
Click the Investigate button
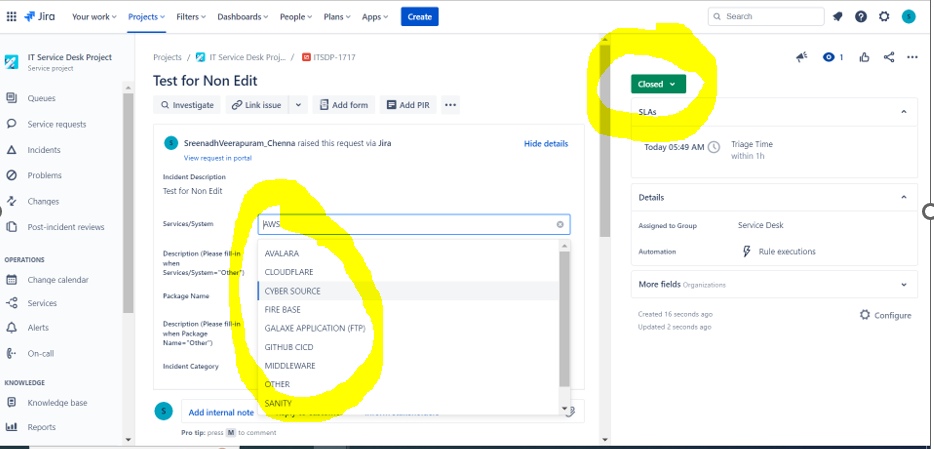click(x=186, y=105)
